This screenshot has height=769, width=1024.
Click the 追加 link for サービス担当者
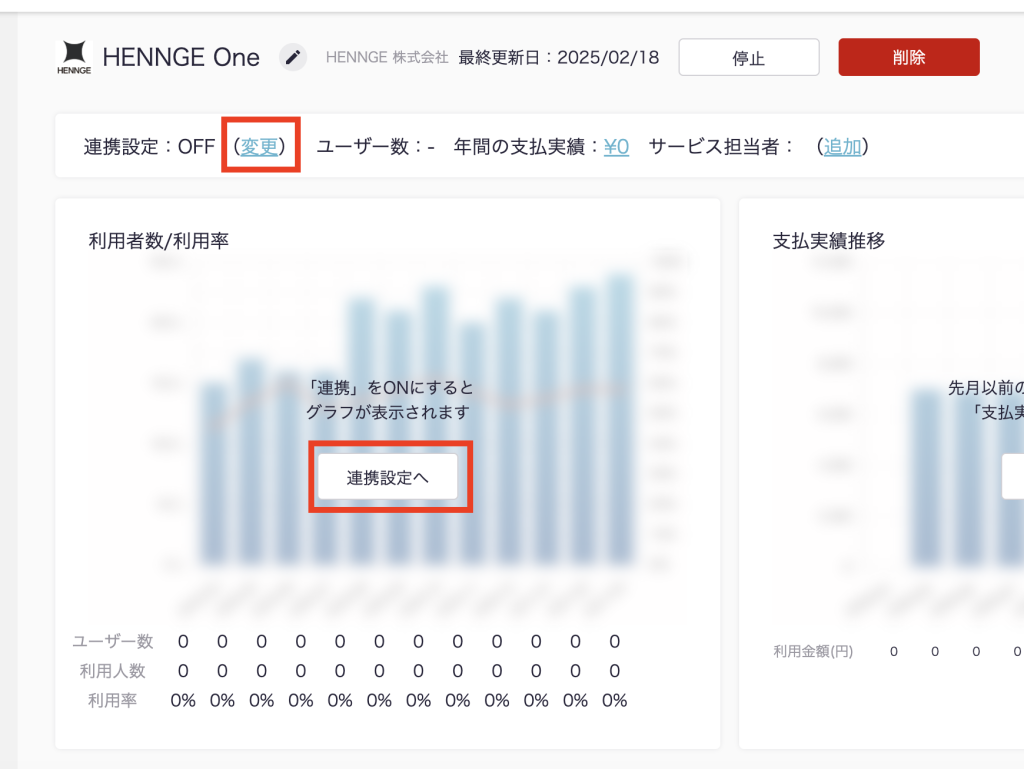842,147
